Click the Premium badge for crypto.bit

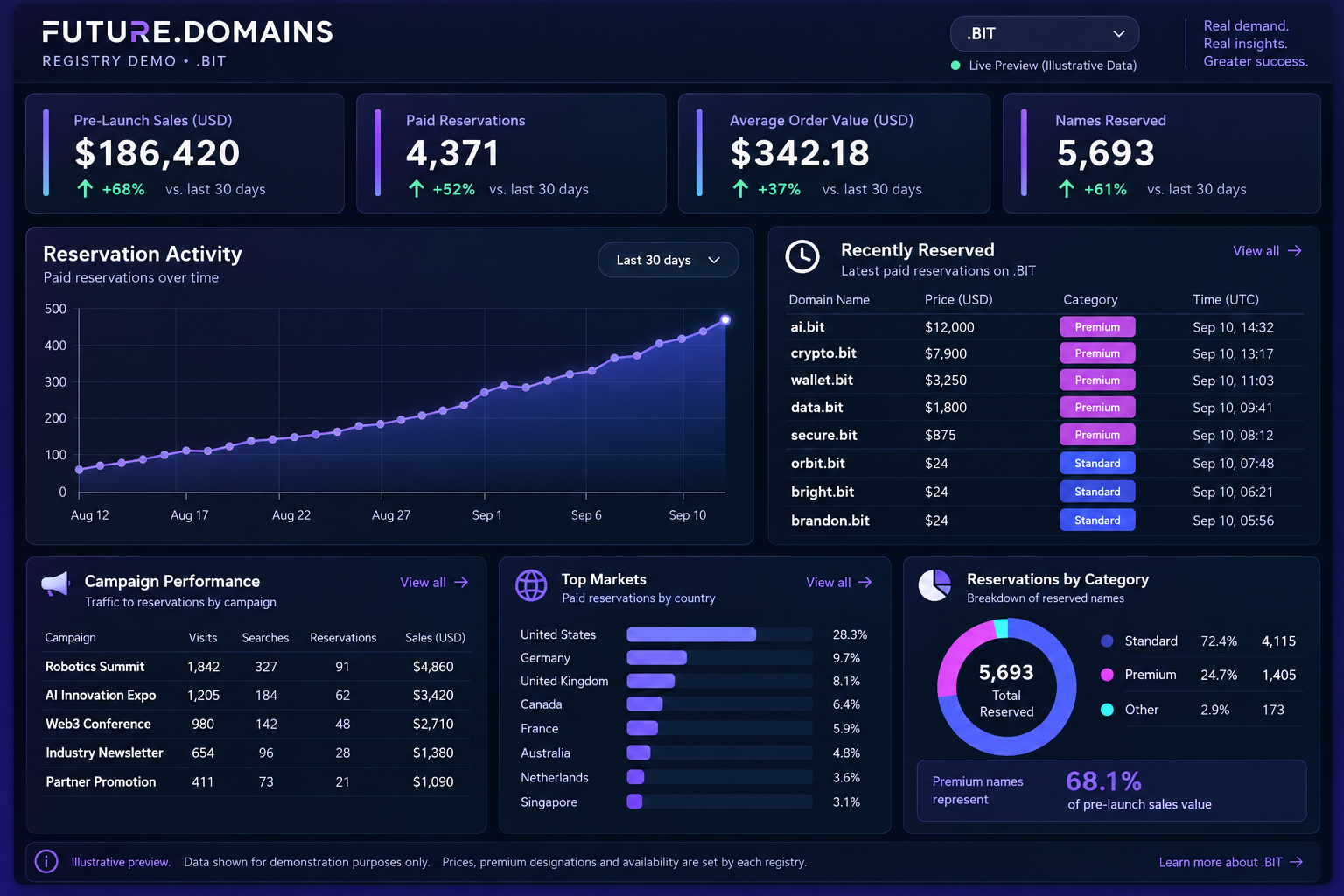(1097, 353)
